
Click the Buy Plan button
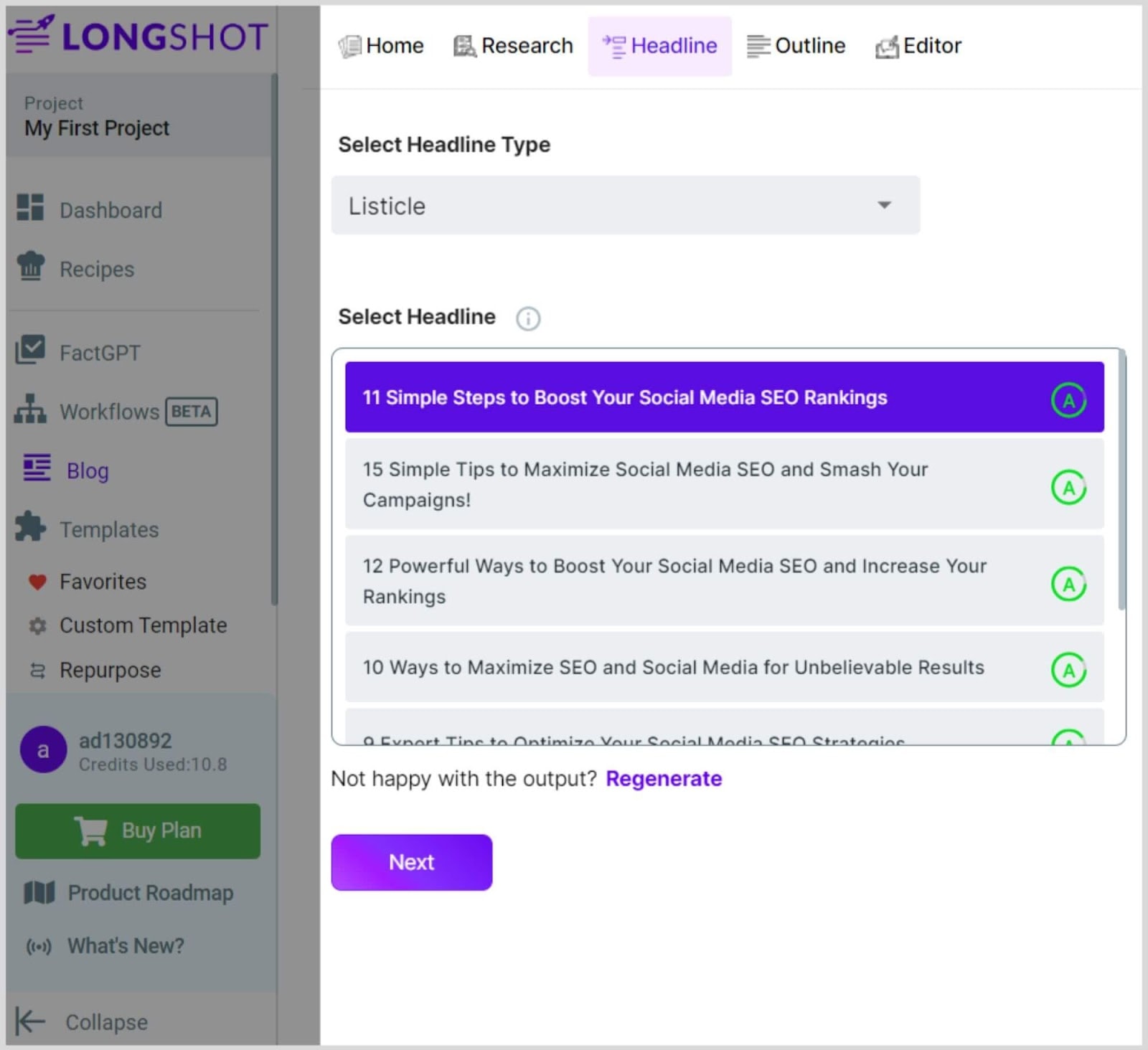click(x=137, y=831)
